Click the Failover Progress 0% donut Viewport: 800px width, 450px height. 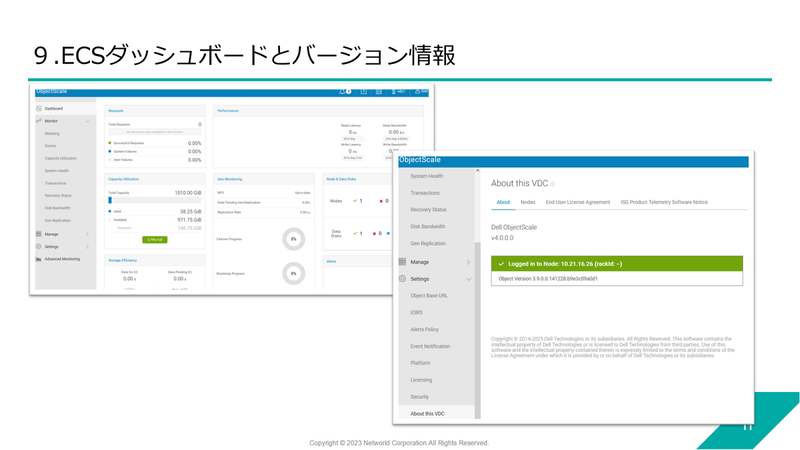pos(293,239)
